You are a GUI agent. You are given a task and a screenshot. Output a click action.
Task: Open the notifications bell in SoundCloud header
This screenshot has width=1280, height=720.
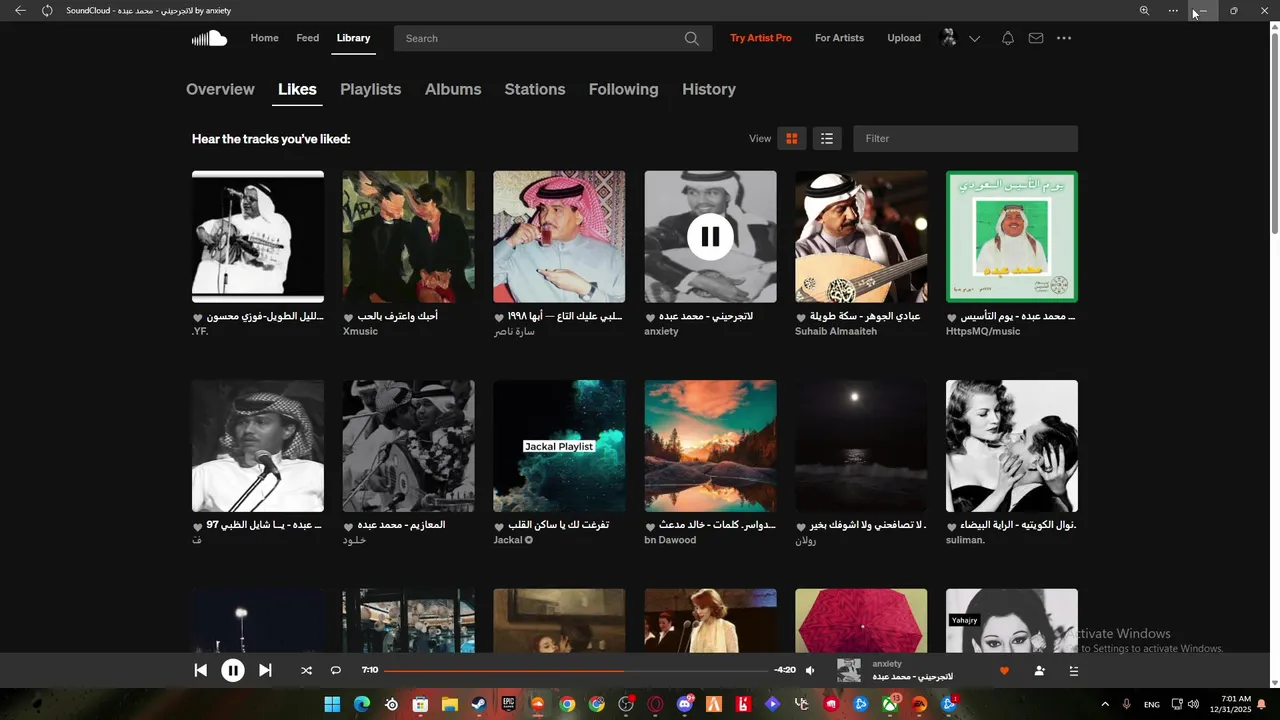[1008, 38]
